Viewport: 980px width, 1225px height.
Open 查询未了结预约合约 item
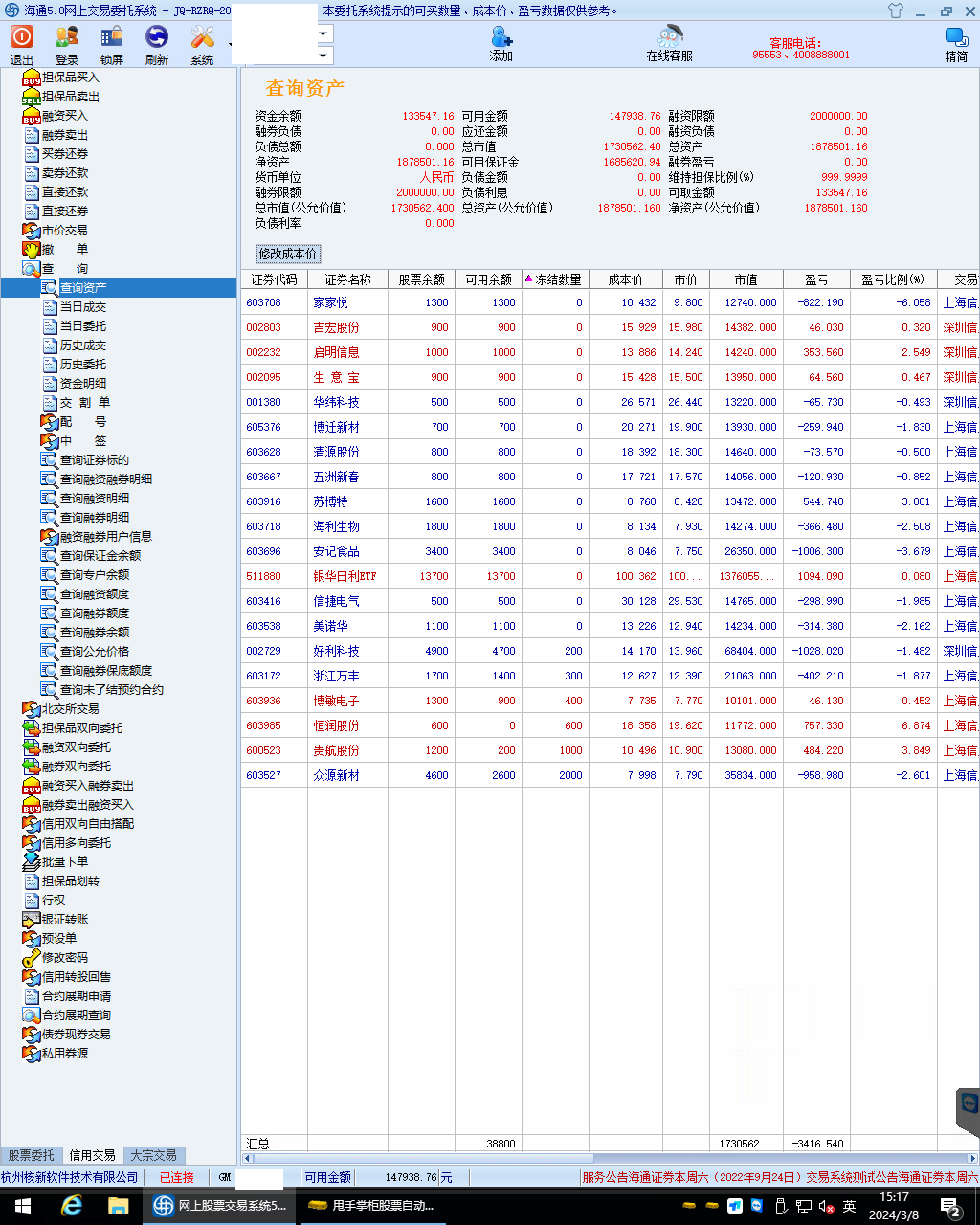pos(112,689)
